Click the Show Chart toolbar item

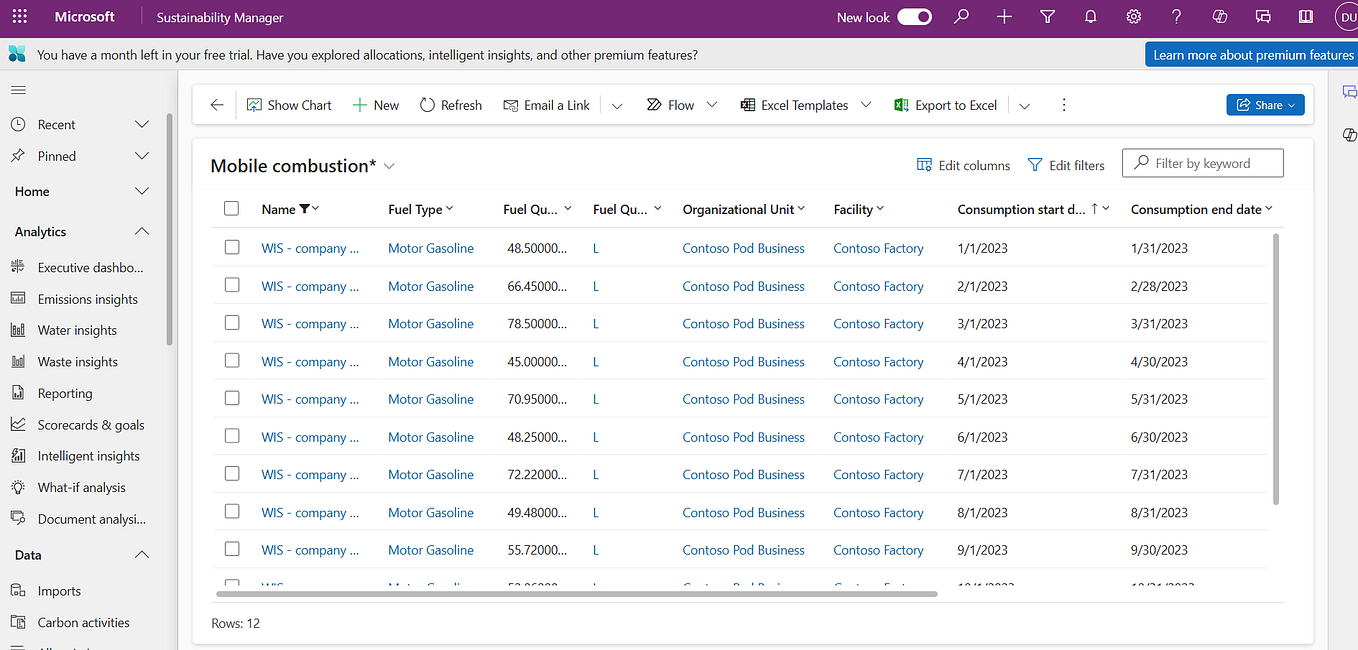coord(289,104)
